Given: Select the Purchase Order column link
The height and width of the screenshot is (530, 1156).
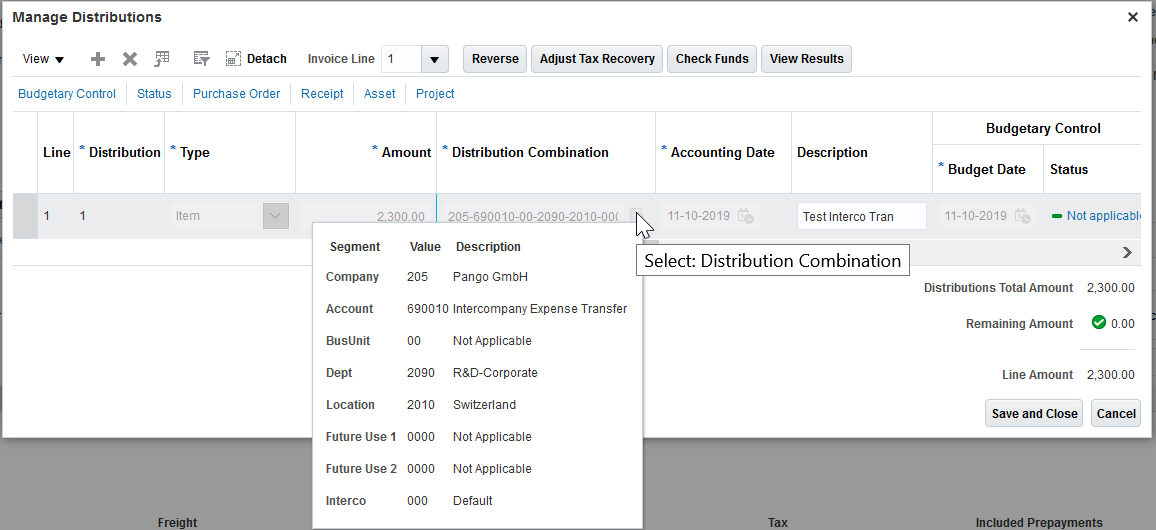Looking at the screenshot, I should (236, 94).
